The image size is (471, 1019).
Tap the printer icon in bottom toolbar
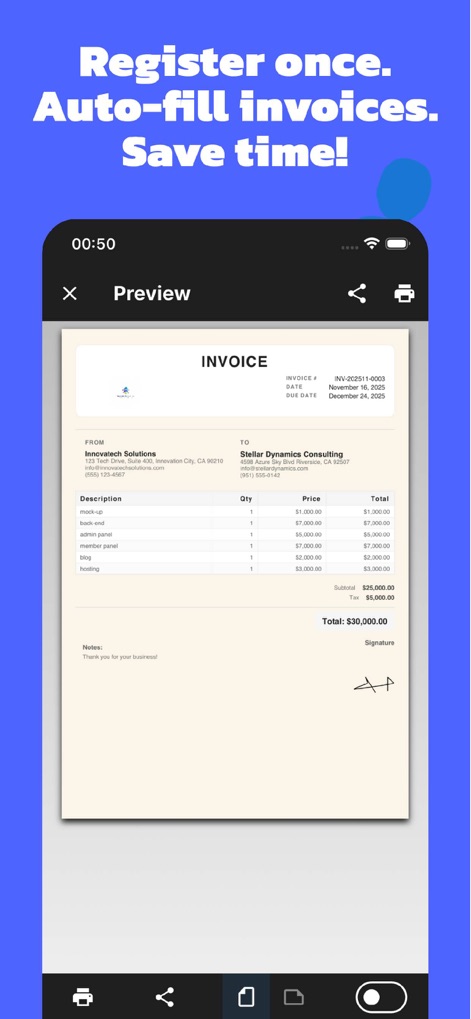(83, 996)
